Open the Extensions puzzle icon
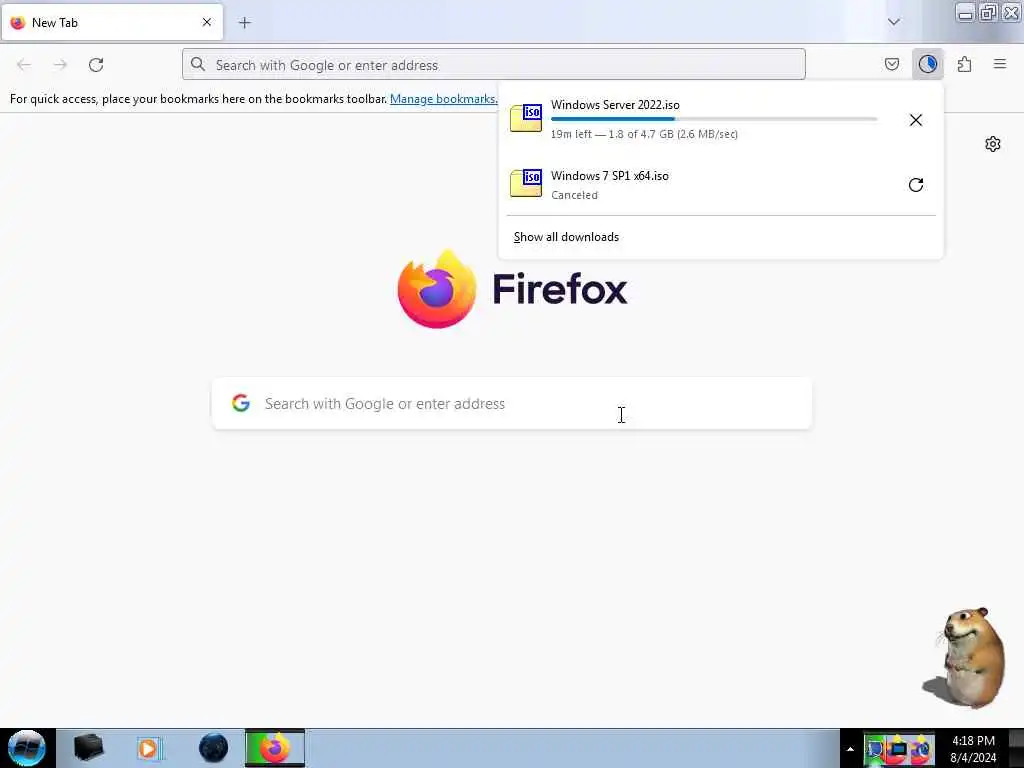Image resolution: width=1024 pixels, height=768 pixels. [964, 64]
